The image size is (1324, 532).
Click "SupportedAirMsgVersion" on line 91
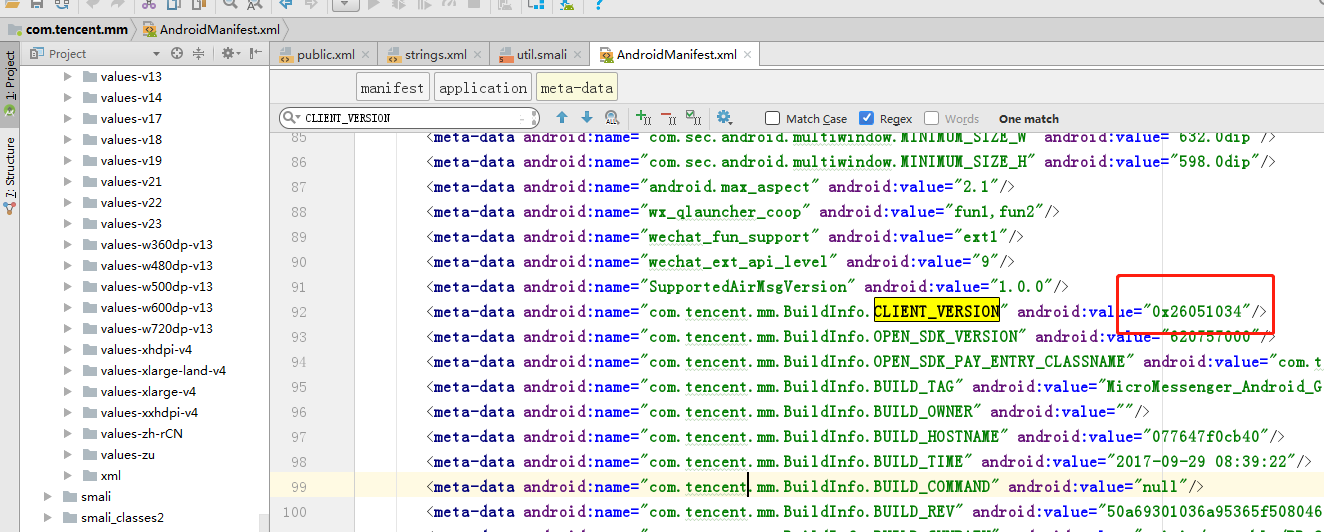click(x=748, y=287)
